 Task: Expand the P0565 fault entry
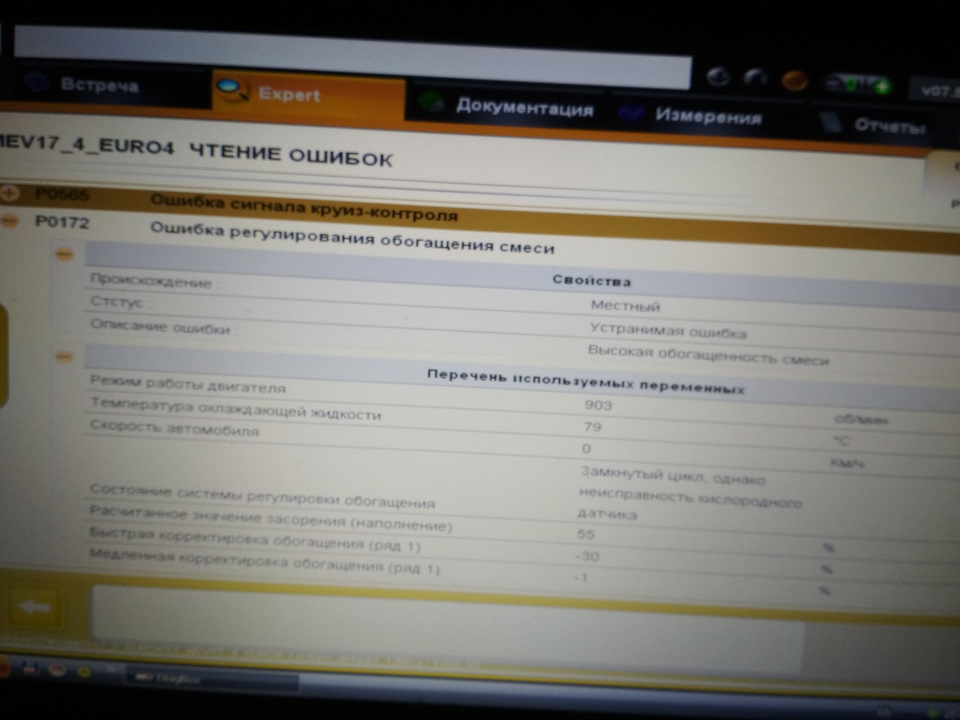click(x=9, y=193)
